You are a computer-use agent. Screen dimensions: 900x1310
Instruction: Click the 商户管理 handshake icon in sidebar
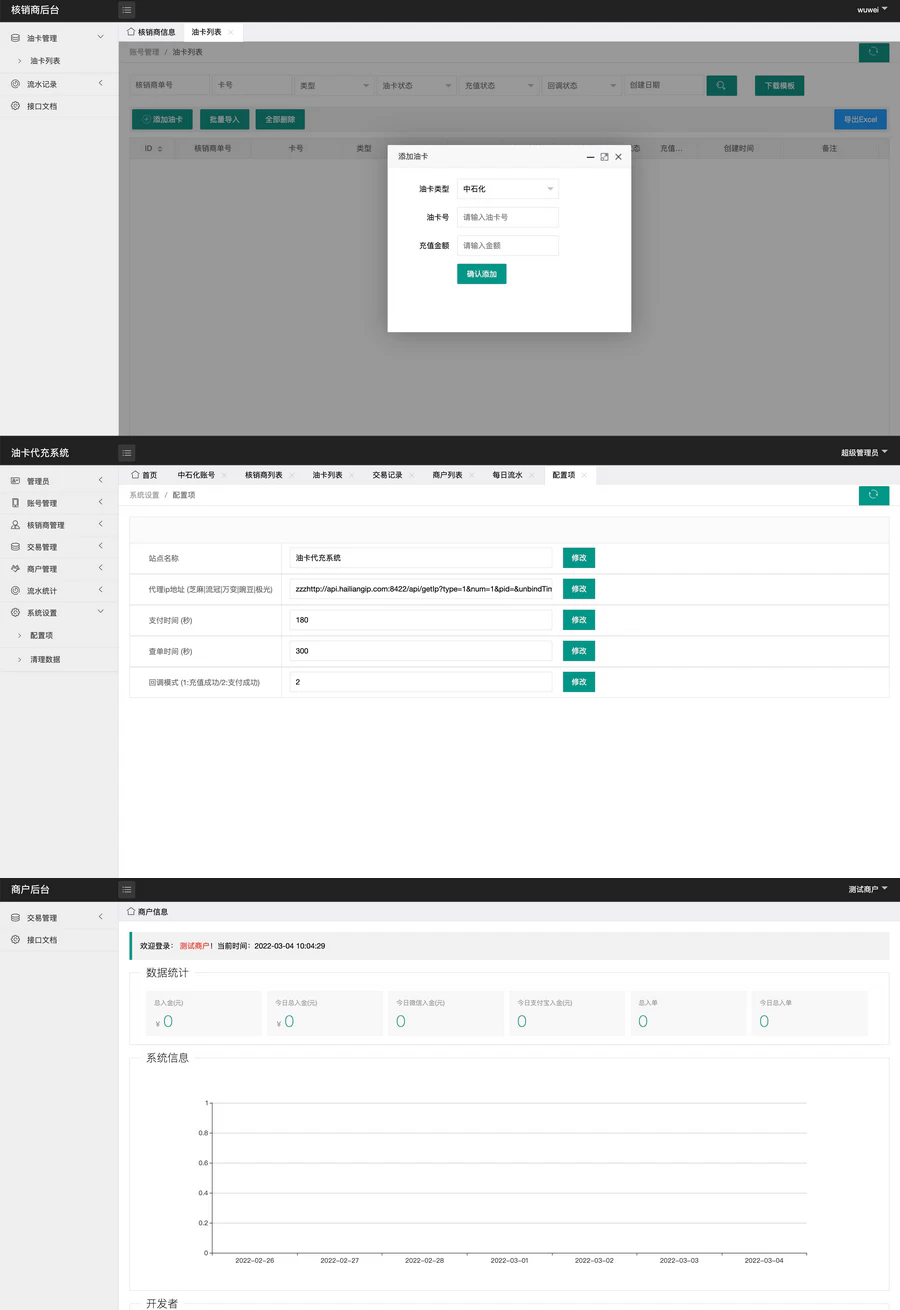coord(15,569)
